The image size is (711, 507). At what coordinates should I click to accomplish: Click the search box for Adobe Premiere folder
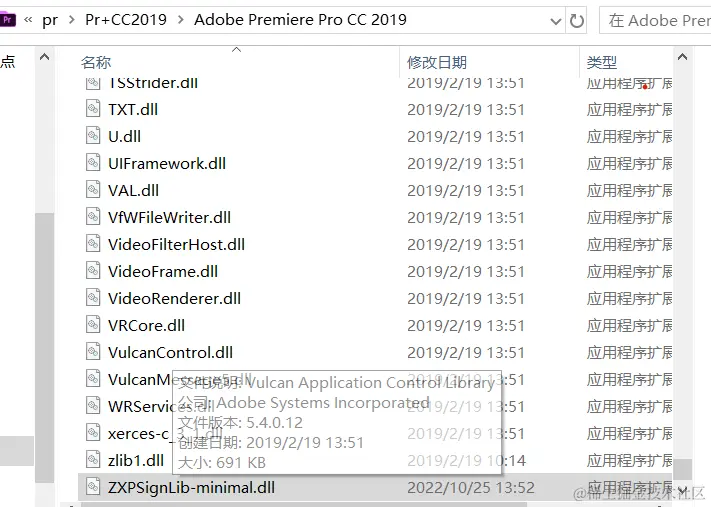tap(655, 20)
